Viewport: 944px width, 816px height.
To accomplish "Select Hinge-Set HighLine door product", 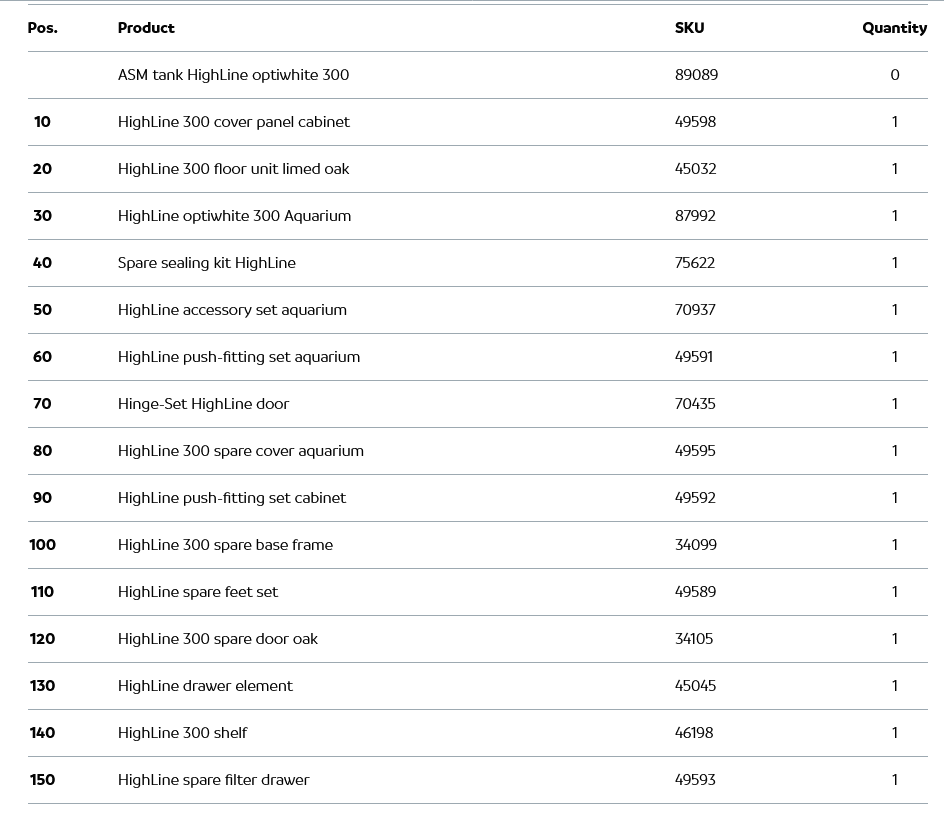I will coord(203,404).
